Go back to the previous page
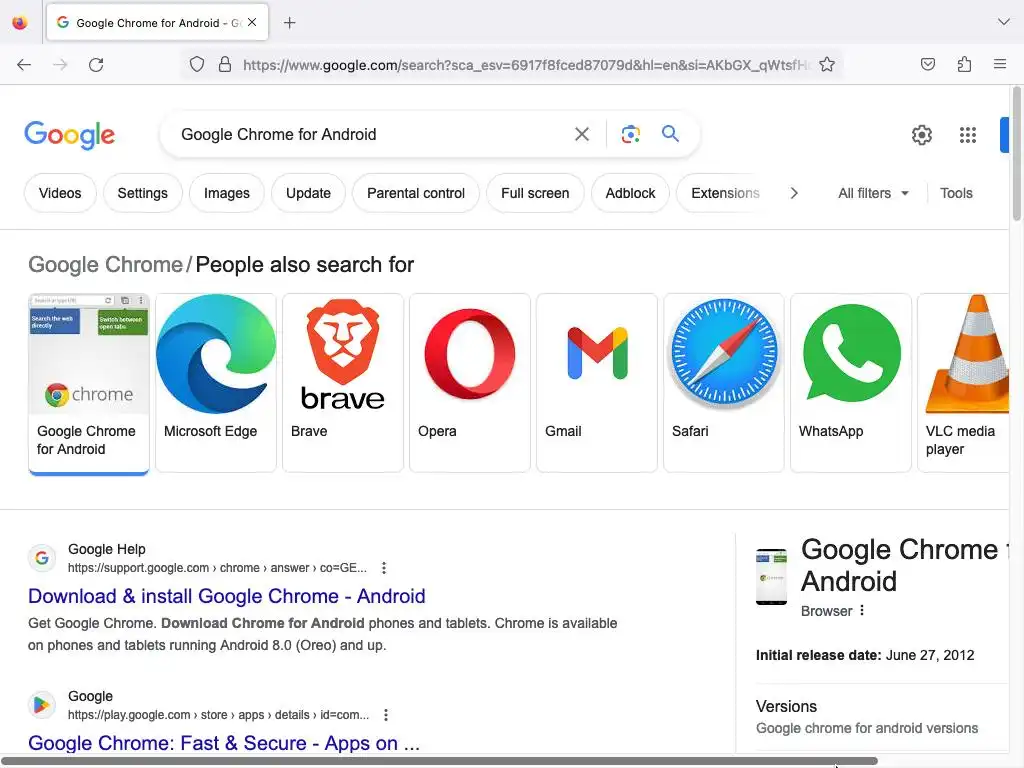Image resolution: width=1024 pixels, height=768 pixels. click(x=24, y=64)
